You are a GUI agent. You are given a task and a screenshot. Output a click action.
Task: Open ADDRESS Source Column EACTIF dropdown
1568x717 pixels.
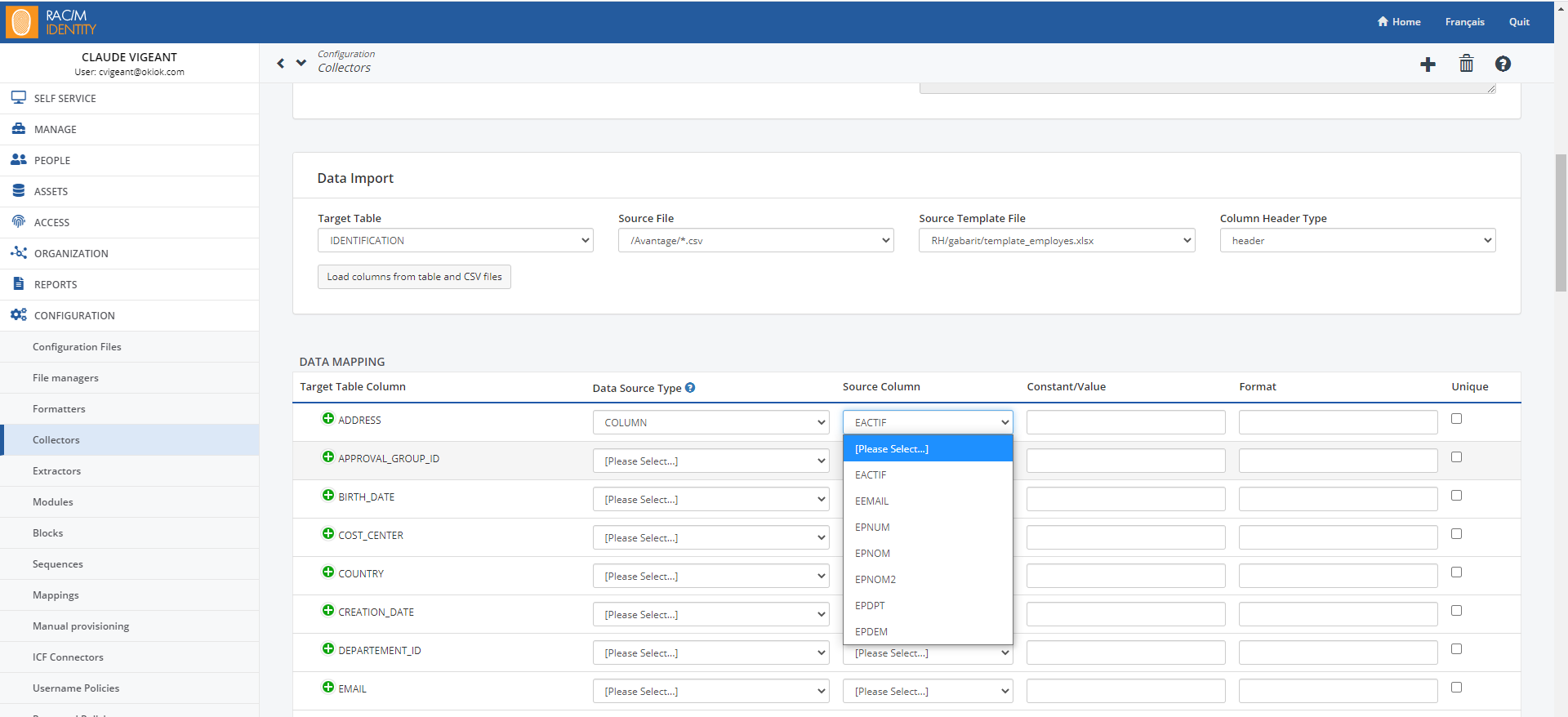928,422
